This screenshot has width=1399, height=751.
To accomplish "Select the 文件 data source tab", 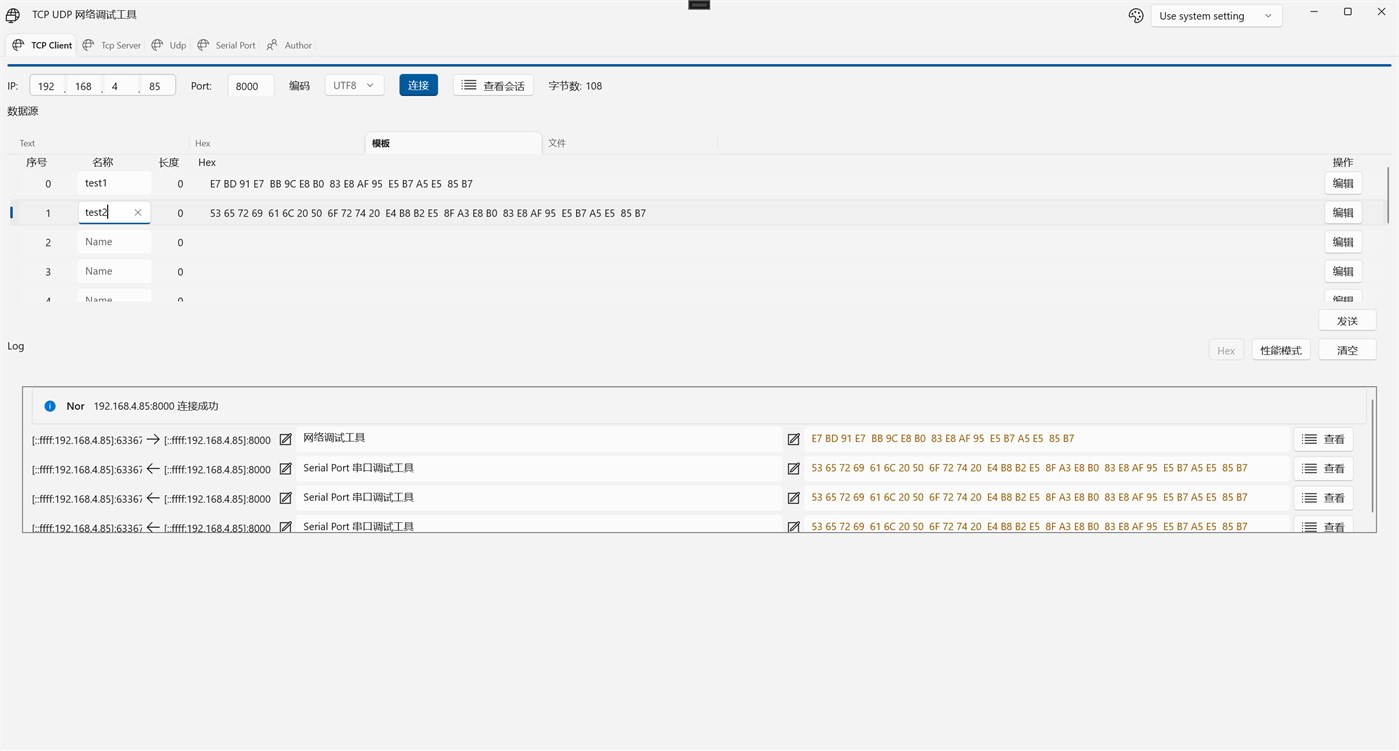I will coord(557,143).
